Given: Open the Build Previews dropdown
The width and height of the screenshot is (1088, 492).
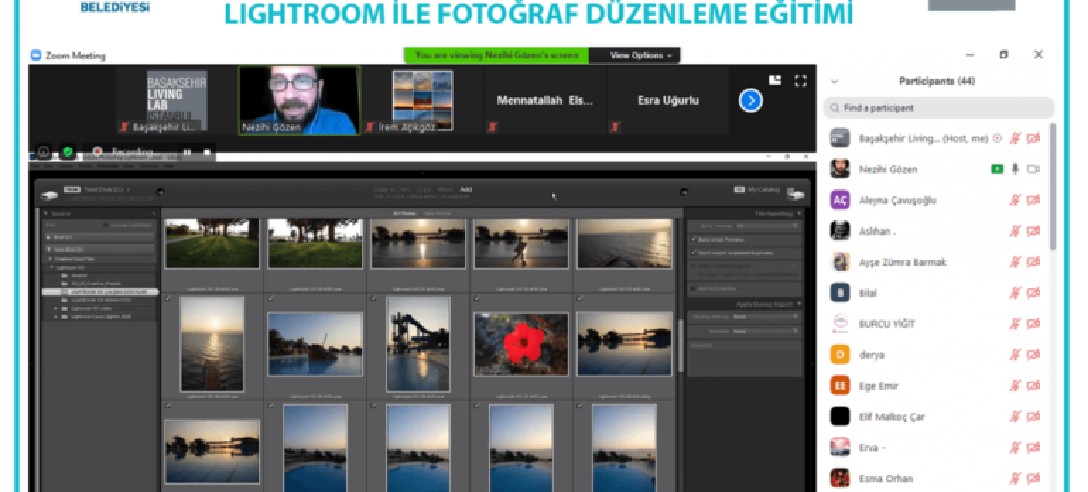Looking at the screenshot, I should pos(767,226).
